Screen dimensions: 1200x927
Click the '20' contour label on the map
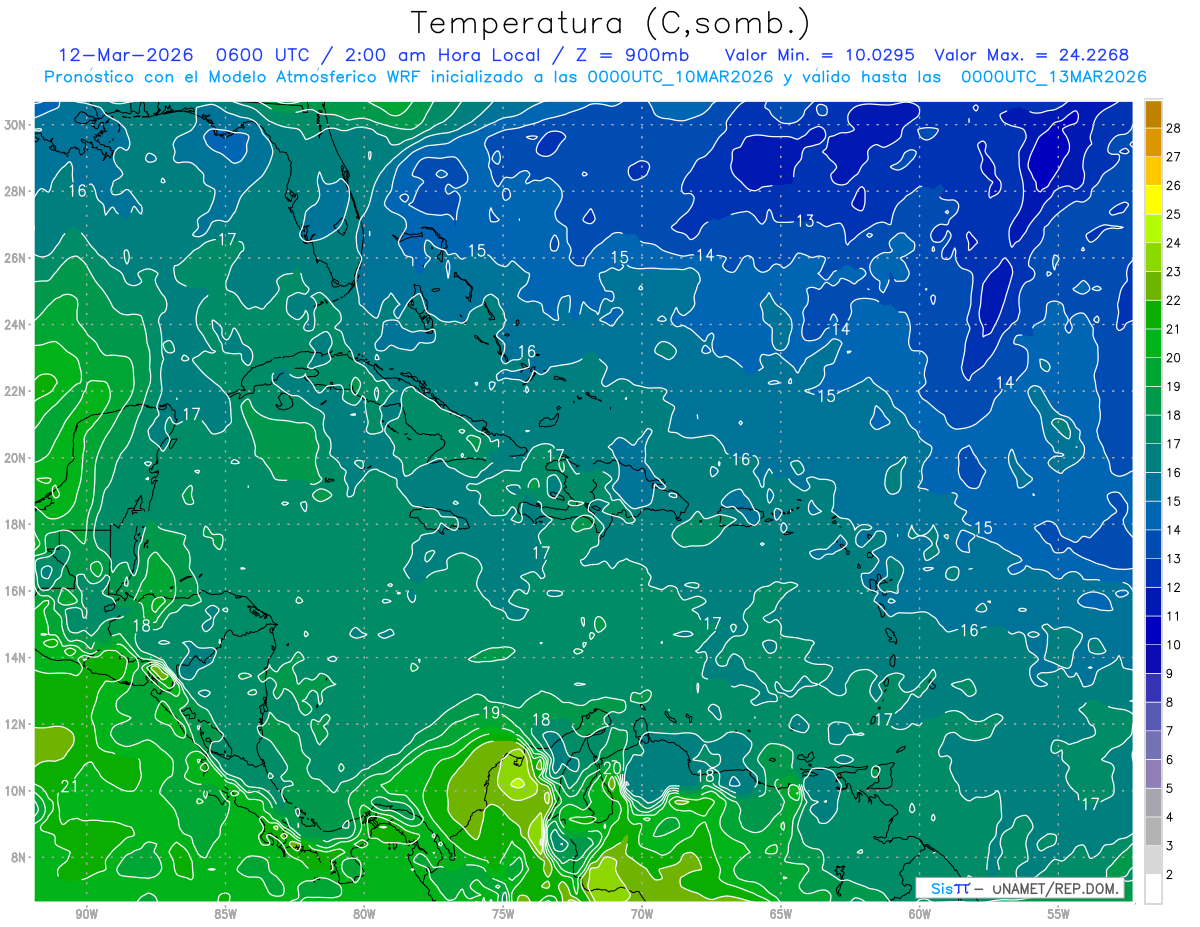612,767
